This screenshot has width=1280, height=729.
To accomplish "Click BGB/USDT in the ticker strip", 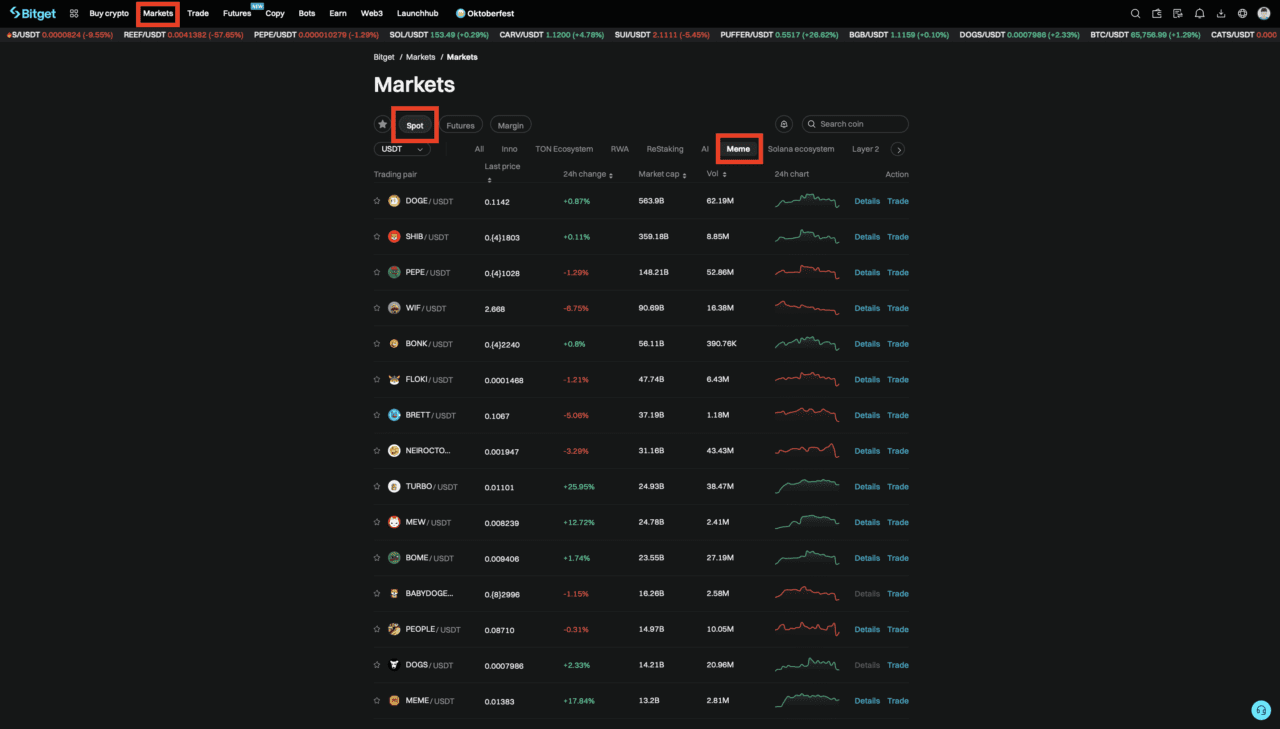I will click(x=899, y=35).
